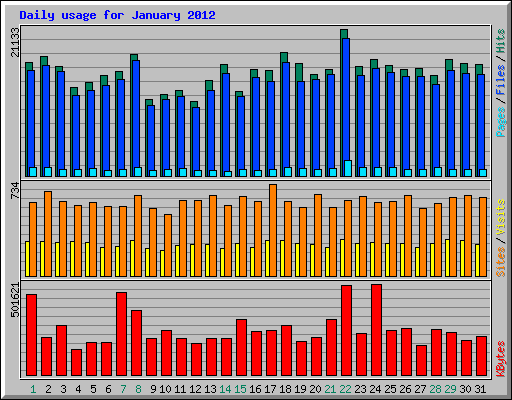
Task: Click the red KBytes bar for day 27
Action: (421, 361)
